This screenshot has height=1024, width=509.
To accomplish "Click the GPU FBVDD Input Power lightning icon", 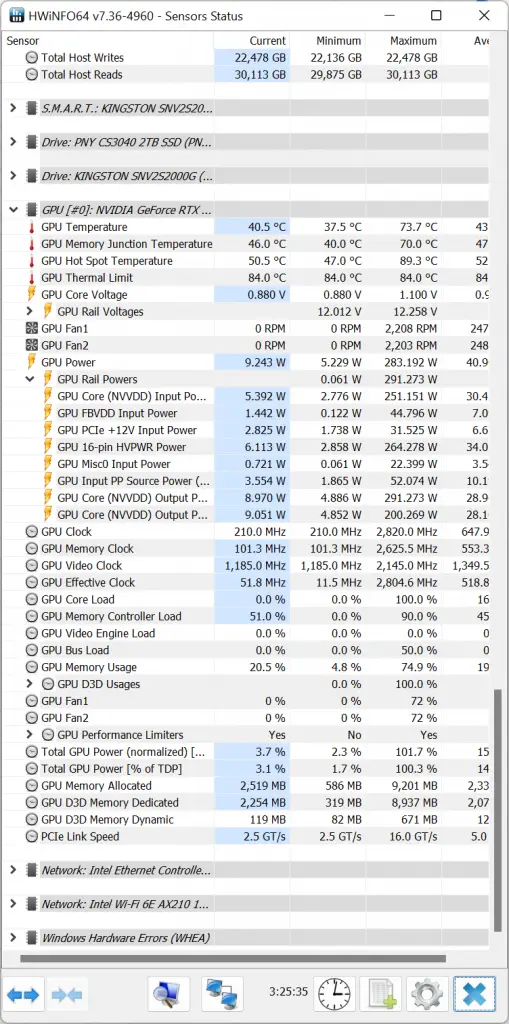I will click(48, 413).
